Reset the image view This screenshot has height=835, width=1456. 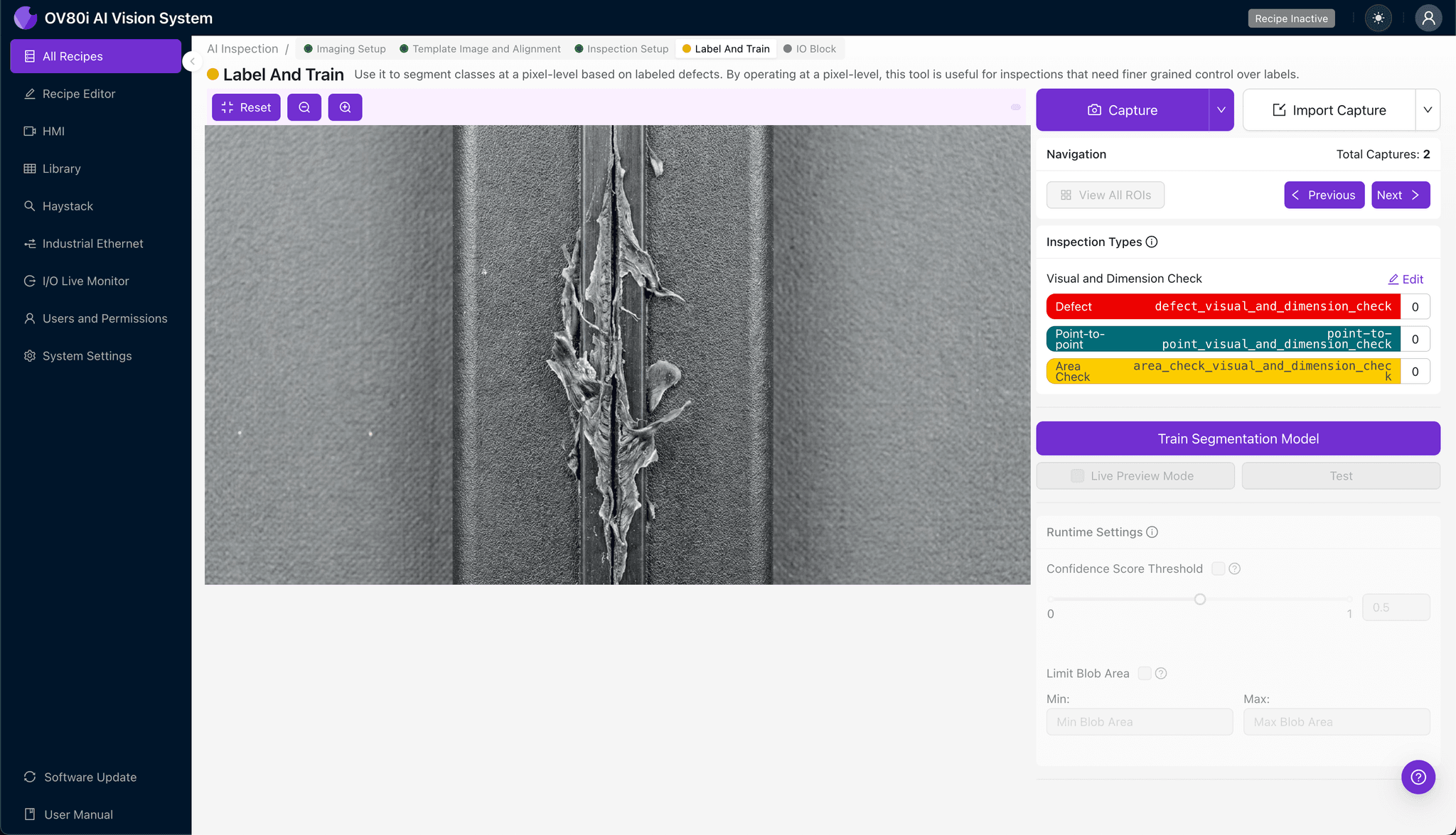246,107
